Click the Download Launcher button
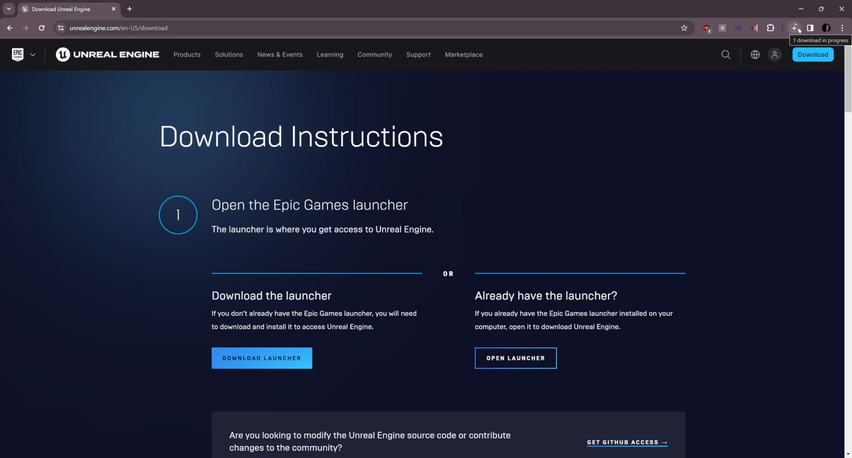This screenshot has height=458, width=852. coord(262,358)
